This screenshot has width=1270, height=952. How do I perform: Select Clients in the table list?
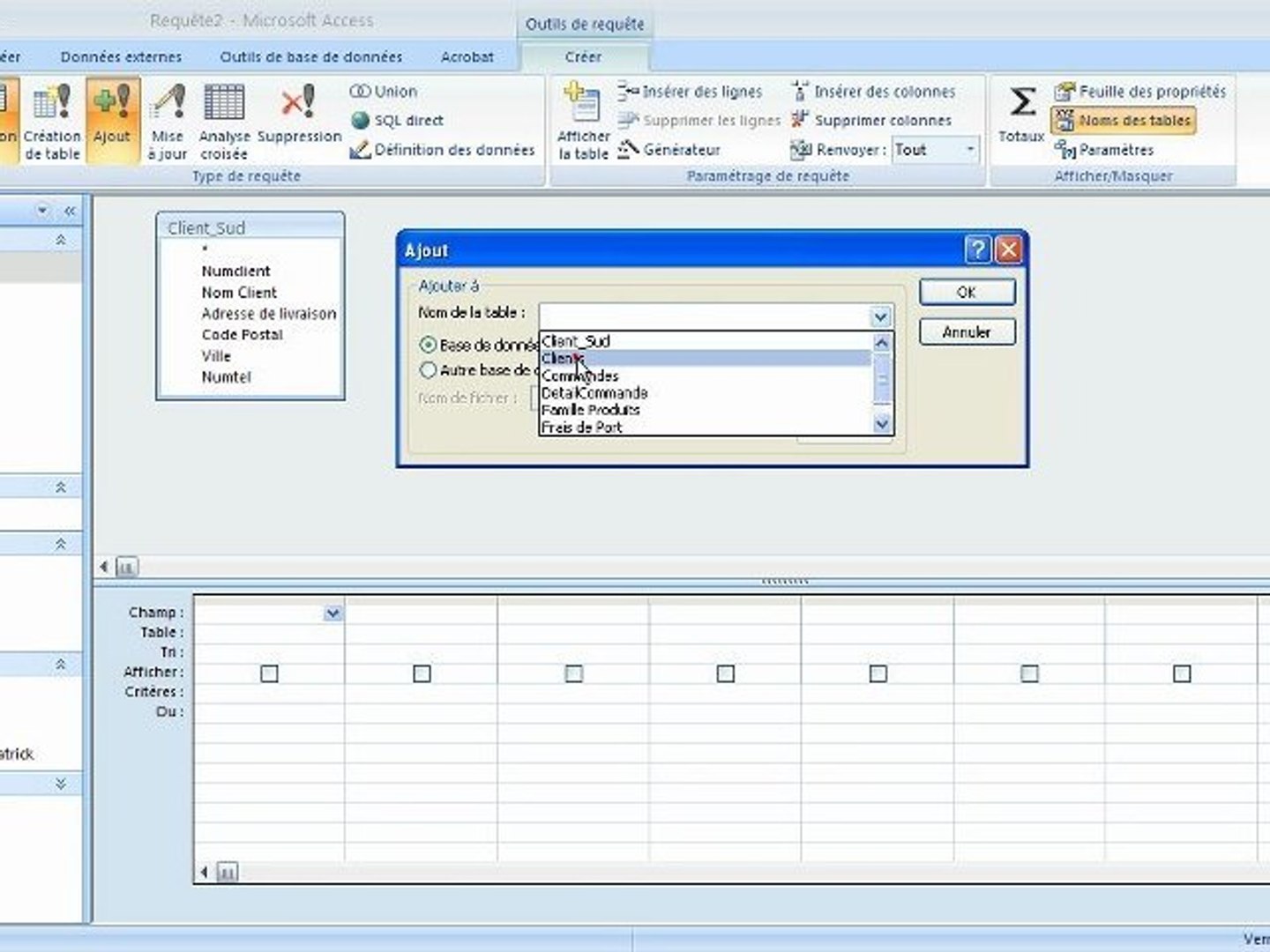coord(705,358)
